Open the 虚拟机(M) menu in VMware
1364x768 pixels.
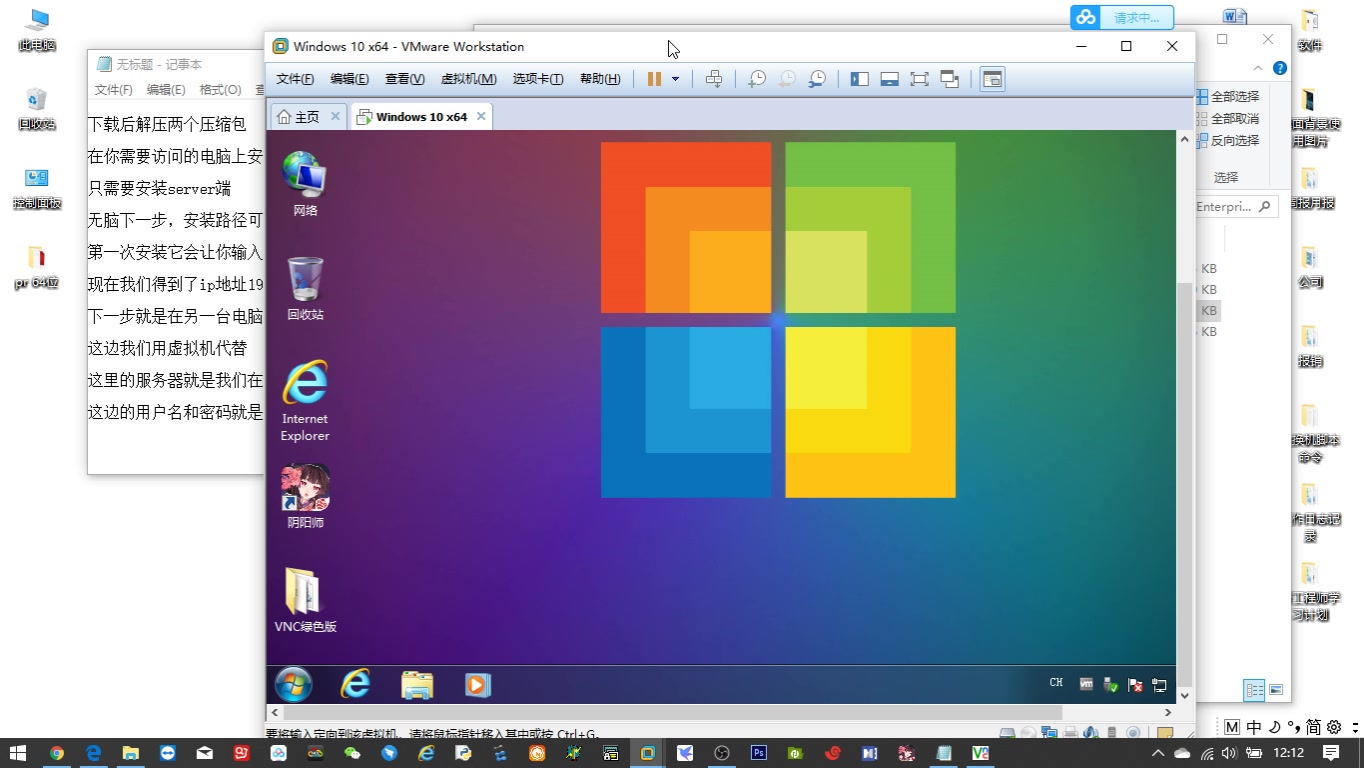pyautogui.click(x=468, y=79)
